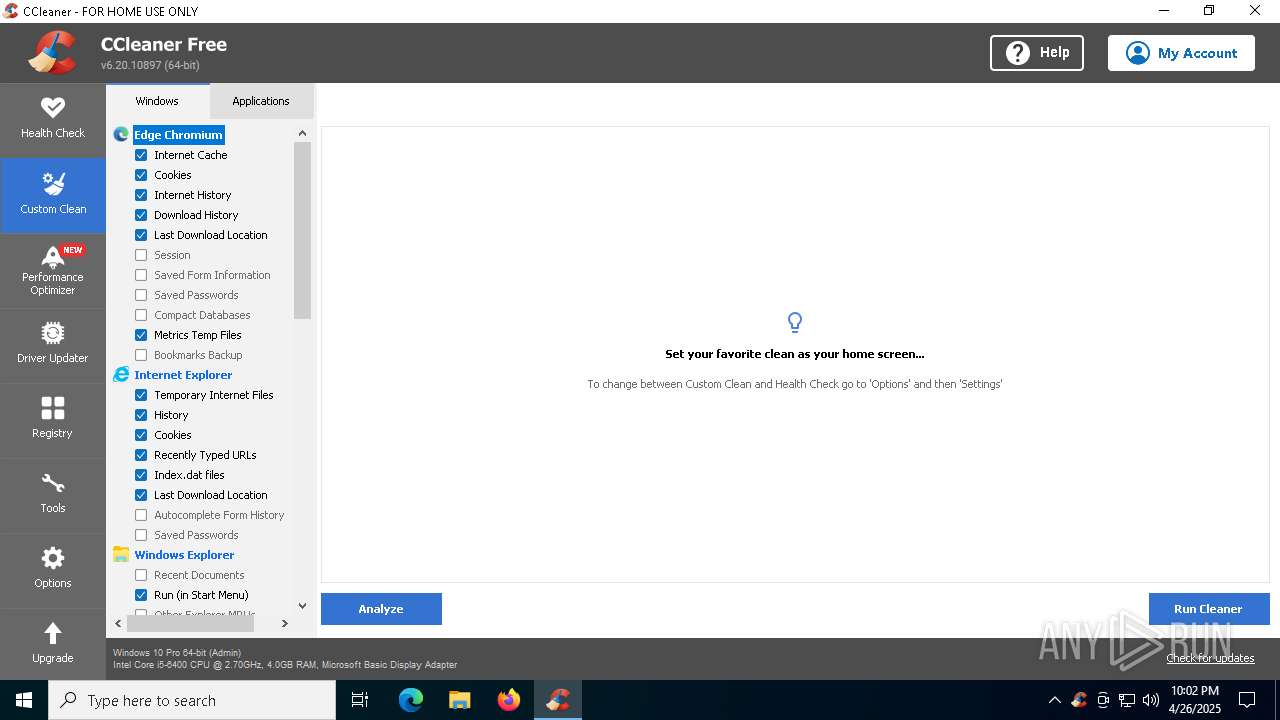Image resolution: width=1280 pixels, height=720 pixels.
Task: Click the Internet Explorer History label
Action: click(x=171, y=415)
